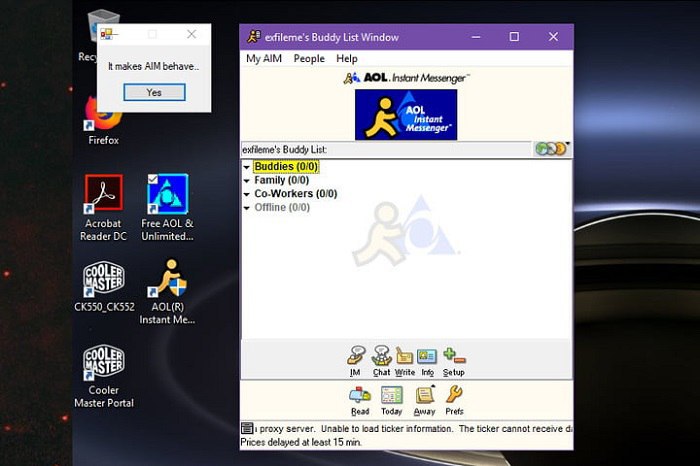Screen dimensions: 700x466
Task: Maximize the Buddy List Window
Action: tap(514, 37)
